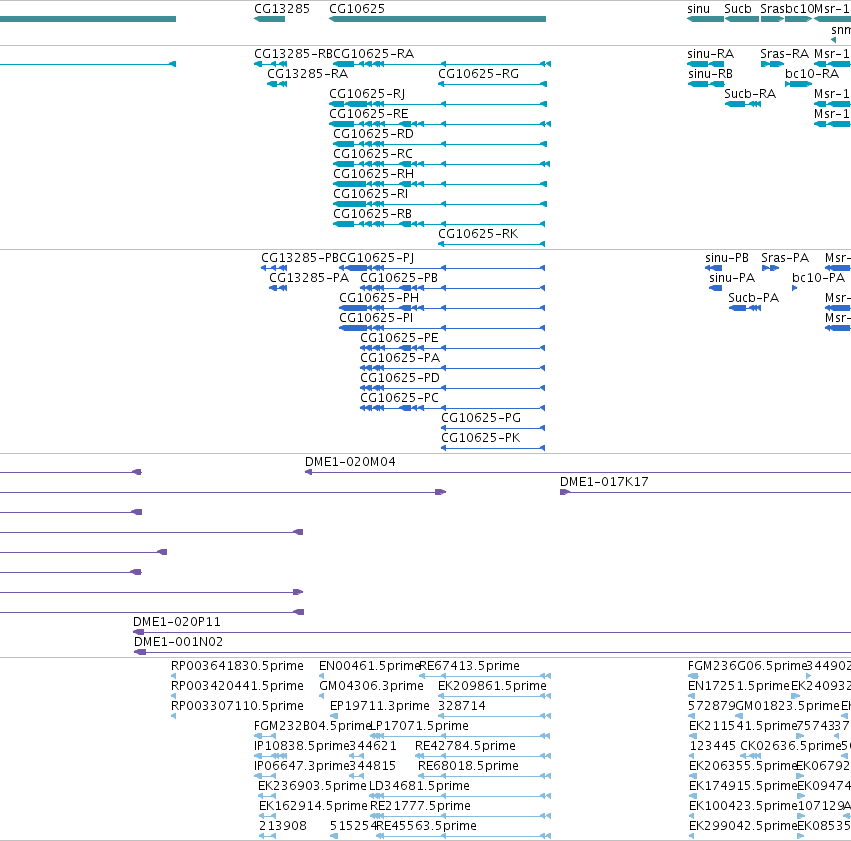The height and width of the screenshot is (841, 851).
Task: Choose transcript CG10625-RD
Action: [x=373, y=134]
